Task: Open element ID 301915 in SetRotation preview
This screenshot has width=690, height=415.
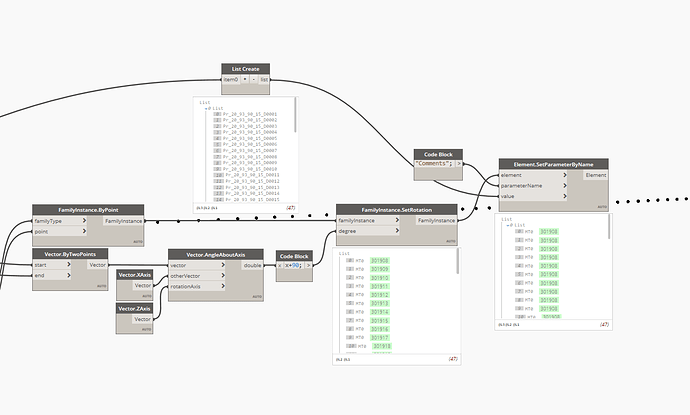Action: pyautogui.click(x=379, y=320)
